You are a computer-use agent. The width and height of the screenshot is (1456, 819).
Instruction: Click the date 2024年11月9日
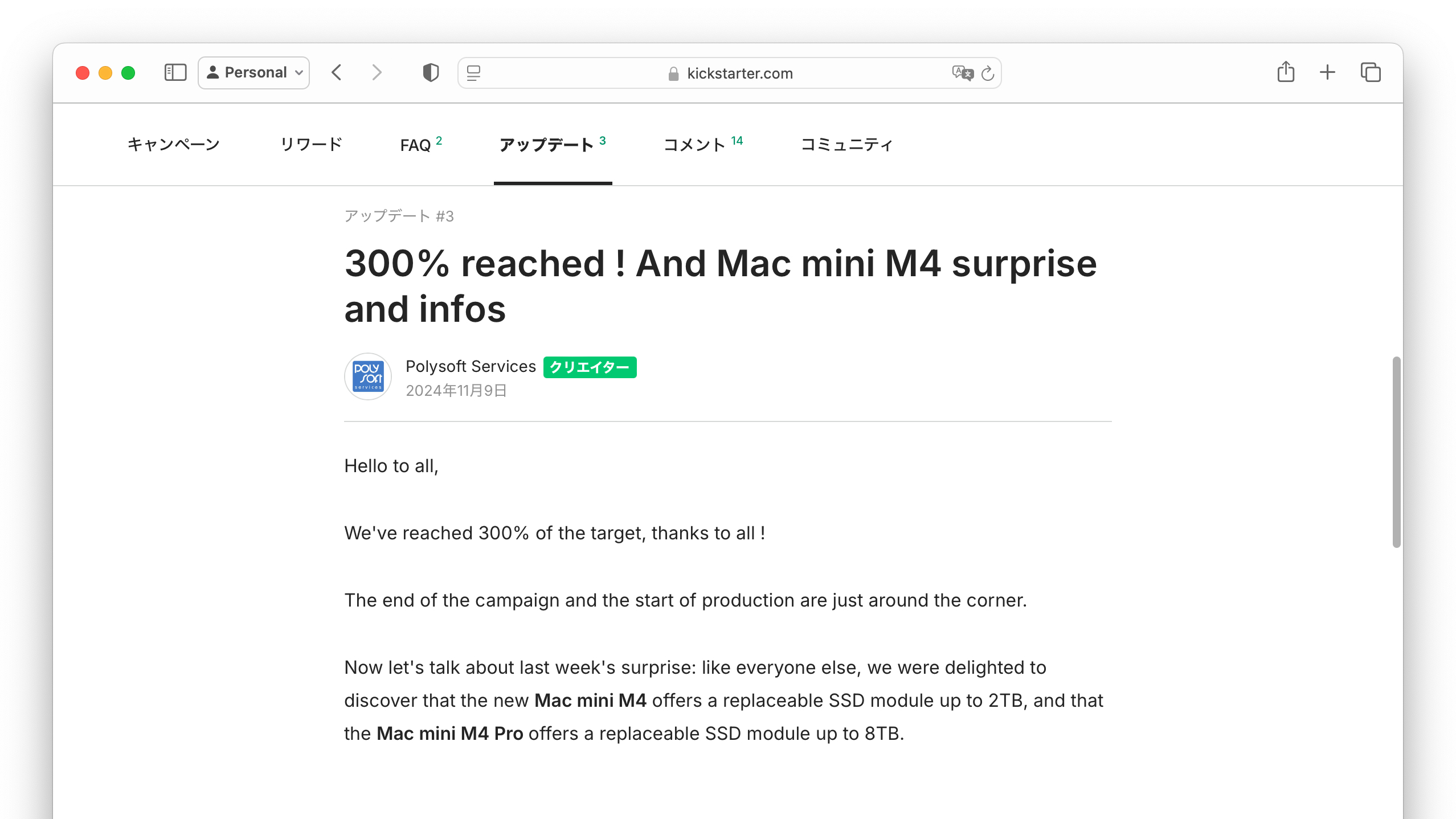(x=456, y=391)
